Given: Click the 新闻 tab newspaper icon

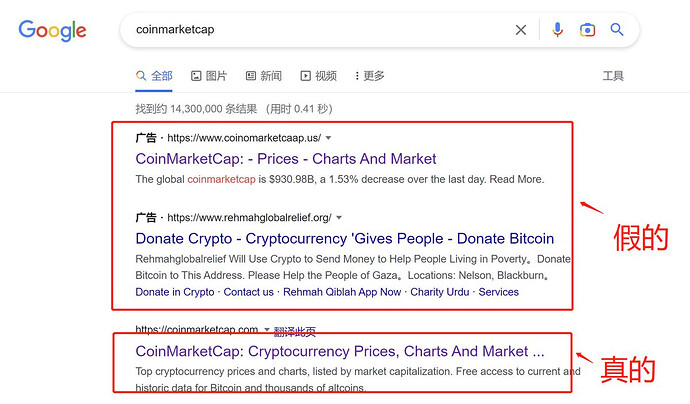Looking at the screenshot, I should pyautogui.click(x=250, y=76).
